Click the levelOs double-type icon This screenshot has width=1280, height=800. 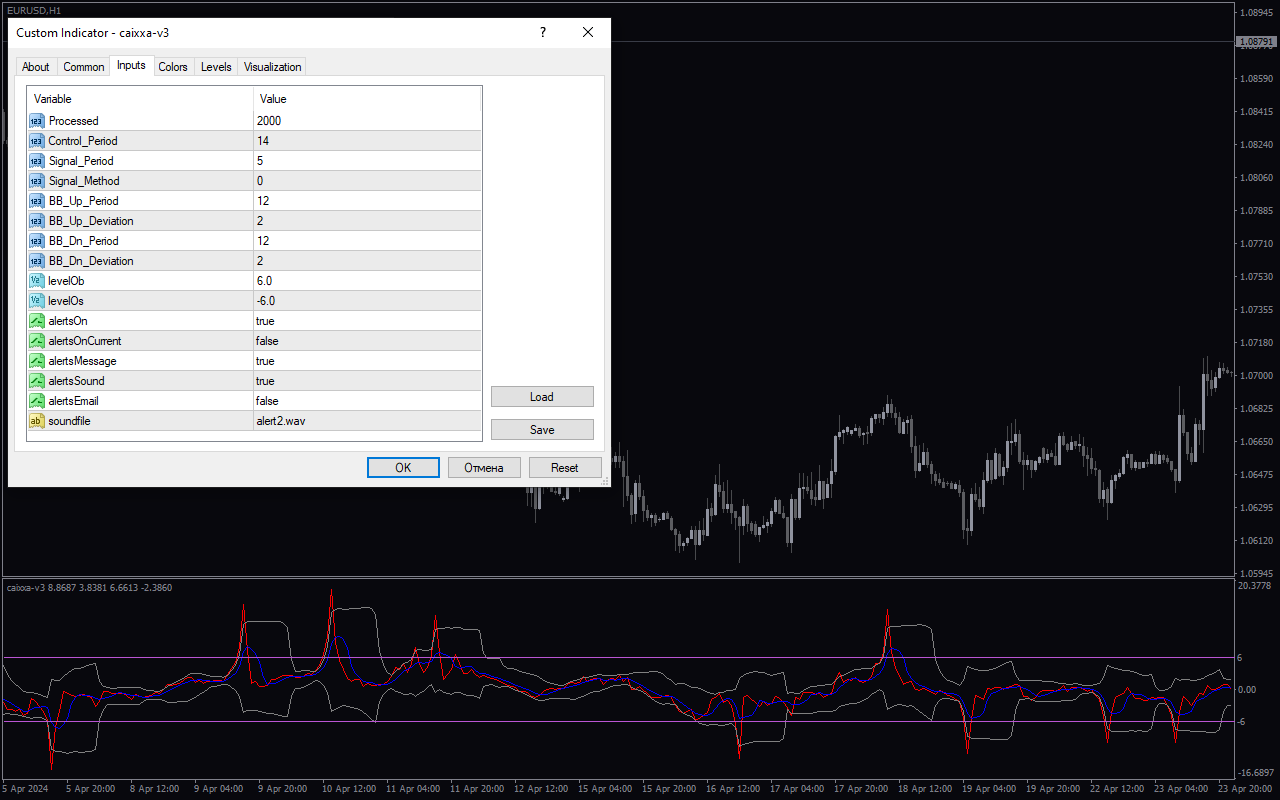(37, 301)
